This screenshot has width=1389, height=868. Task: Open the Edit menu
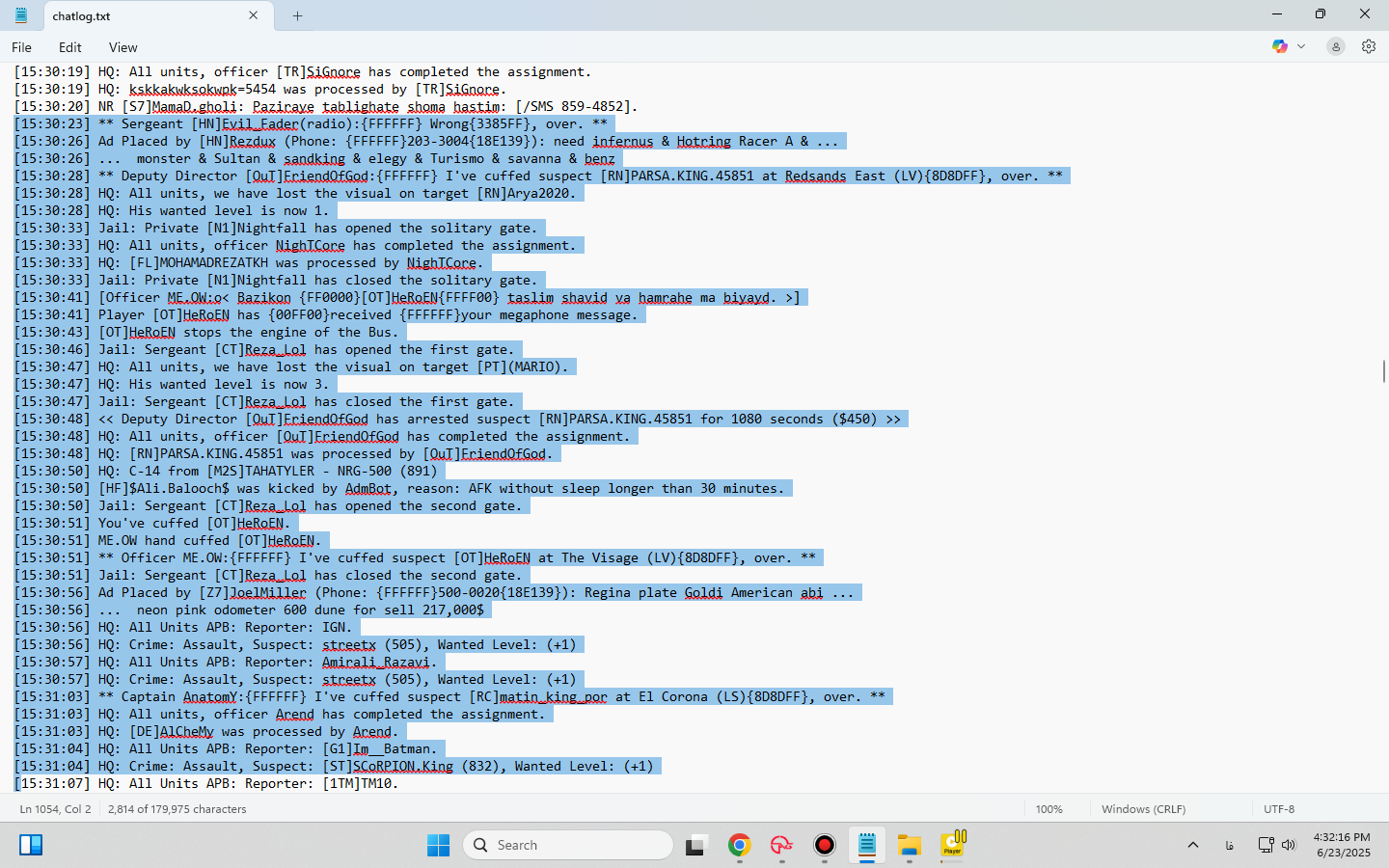point(69,47)
